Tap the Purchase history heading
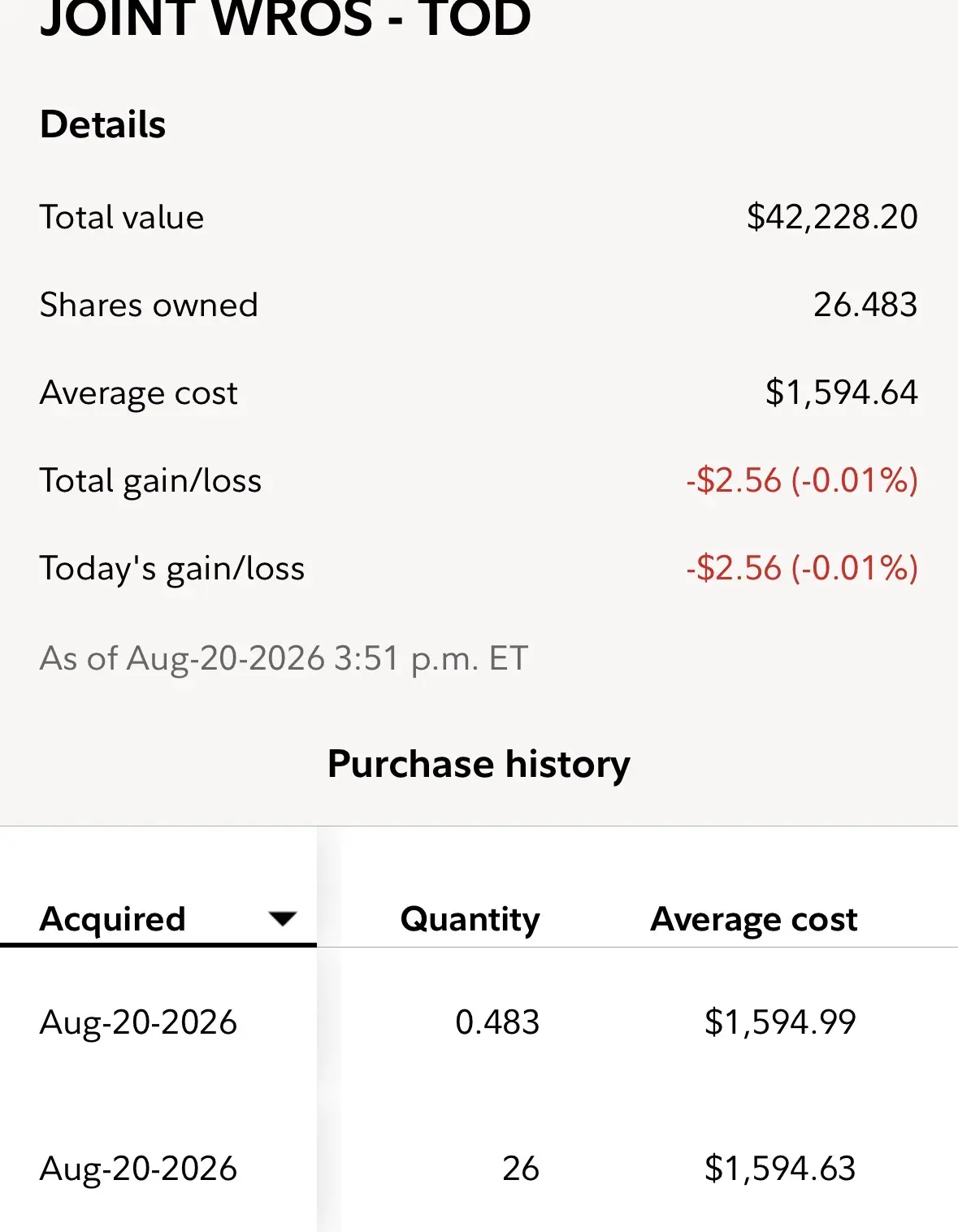The image size is (958, 1232). pos(479,764)
